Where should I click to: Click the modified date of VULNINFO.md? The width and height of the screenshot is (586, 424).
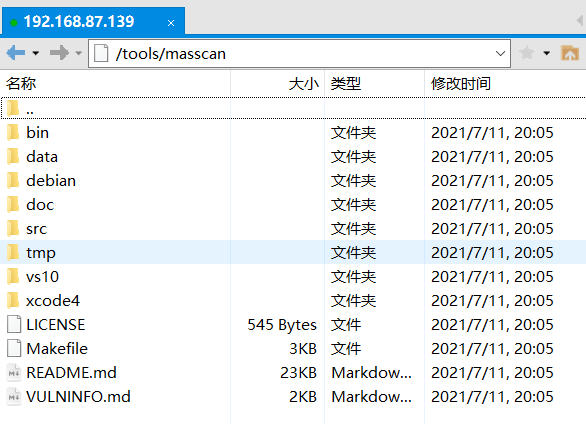492,396
